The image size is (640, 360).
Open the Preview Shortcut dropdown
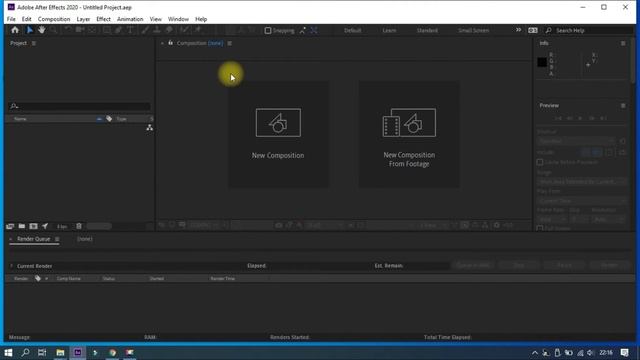tap(576, 141)
